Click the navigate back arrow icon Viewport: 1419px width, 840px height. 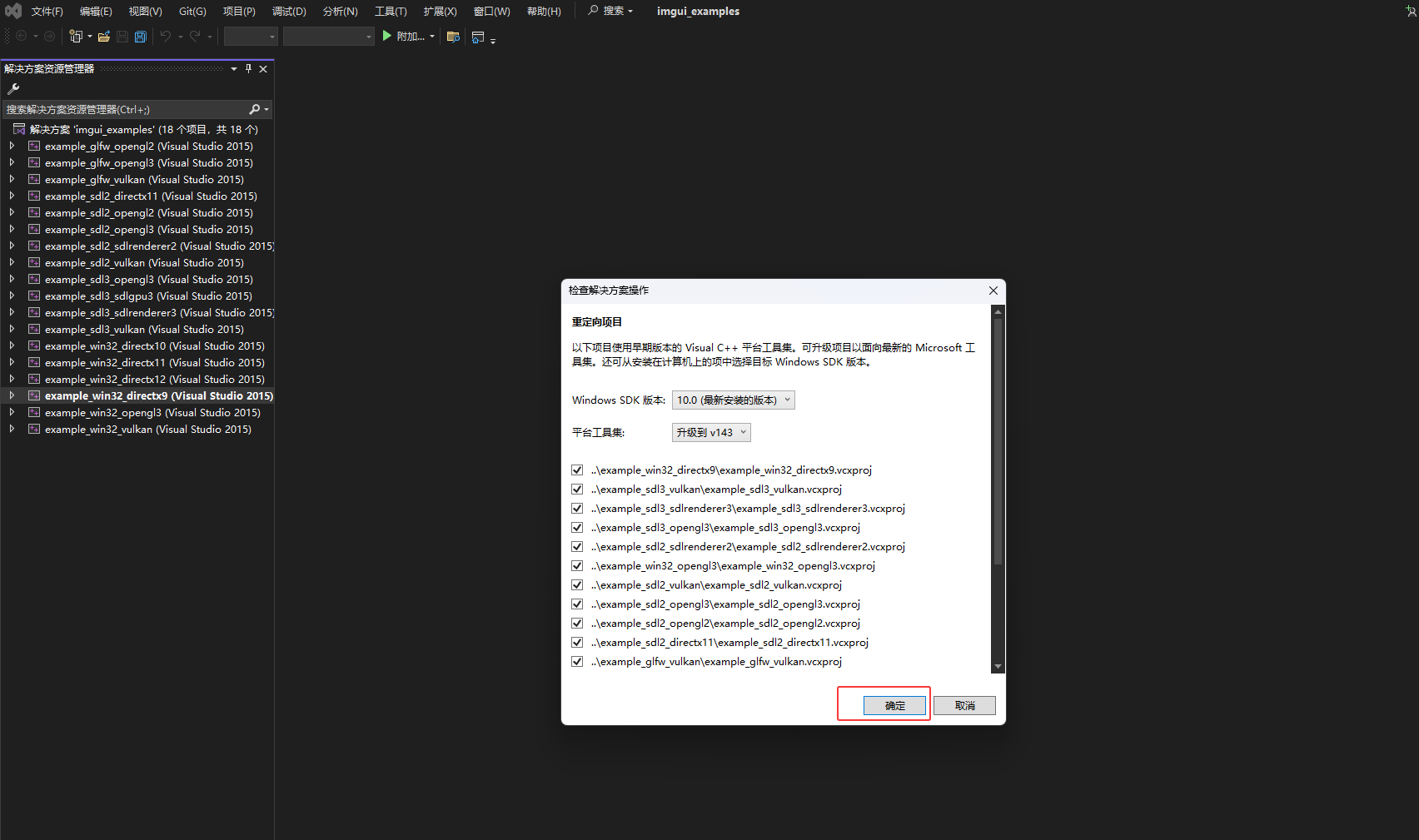(22, 37)
